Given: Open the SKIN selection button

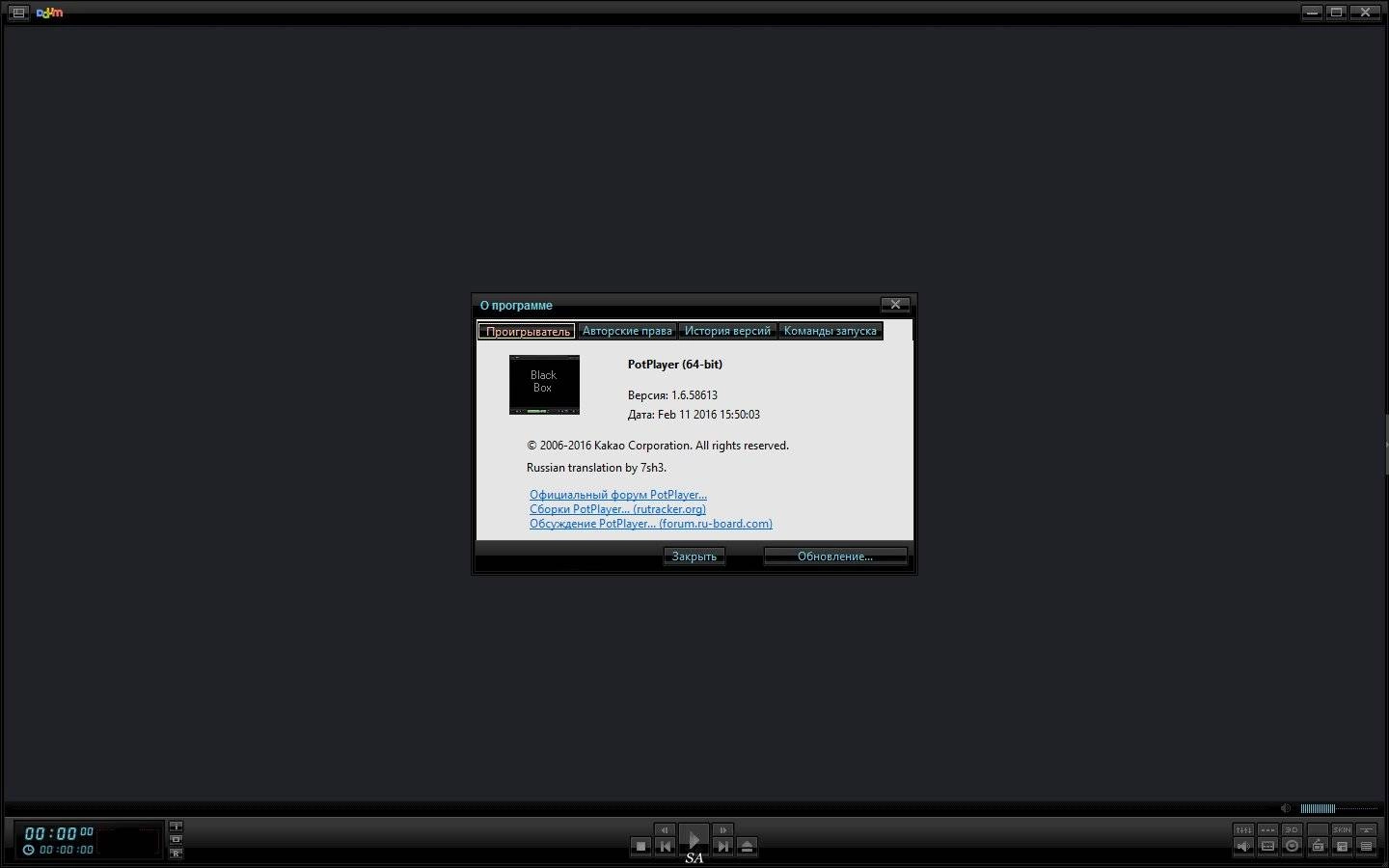Looking at the screenshot, I should 1342,829.
